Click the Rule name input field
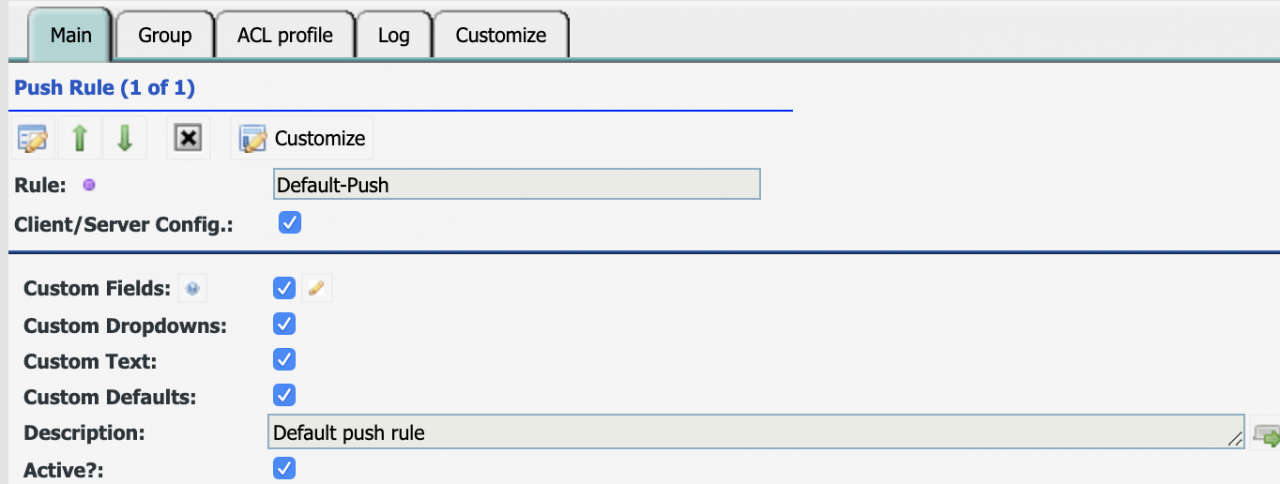1280x484 pixels. (x=516, y=185)
